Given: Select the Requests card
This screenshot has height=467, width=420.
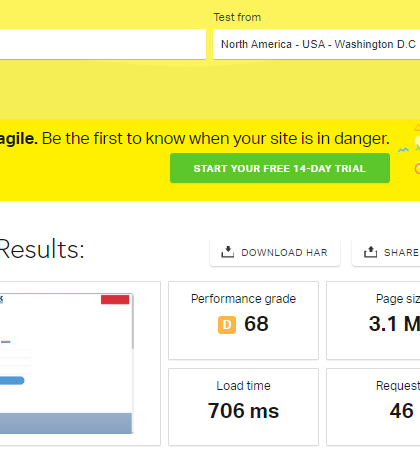Looking at the screenshot, I should pyautogui.click(x=373, y=407).
